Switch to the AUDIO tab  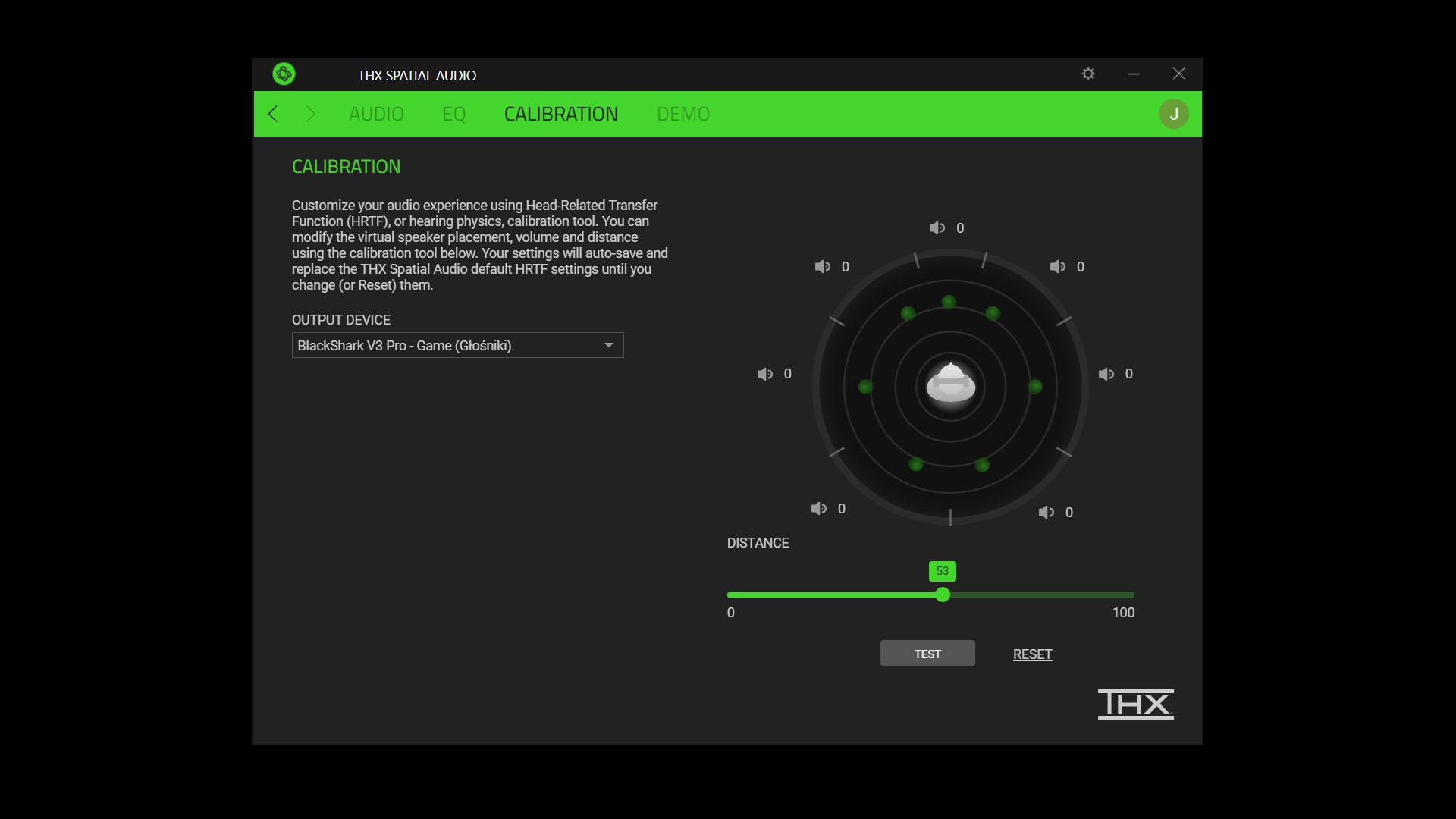[376, 114]
